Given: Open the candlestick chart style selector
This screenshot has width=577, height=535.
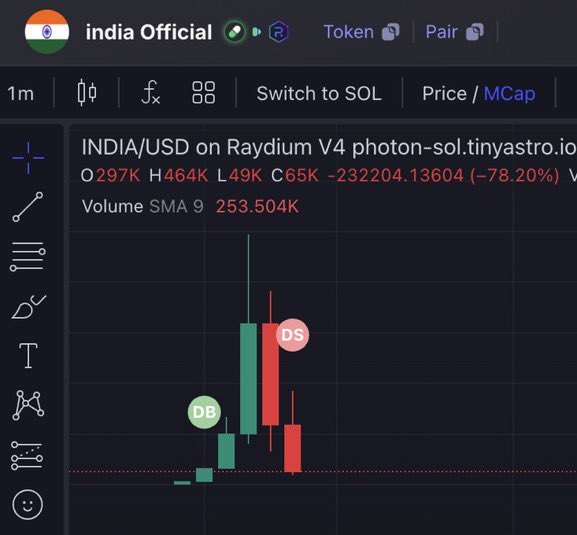Looking at the screenshot, I should [87, 93].
